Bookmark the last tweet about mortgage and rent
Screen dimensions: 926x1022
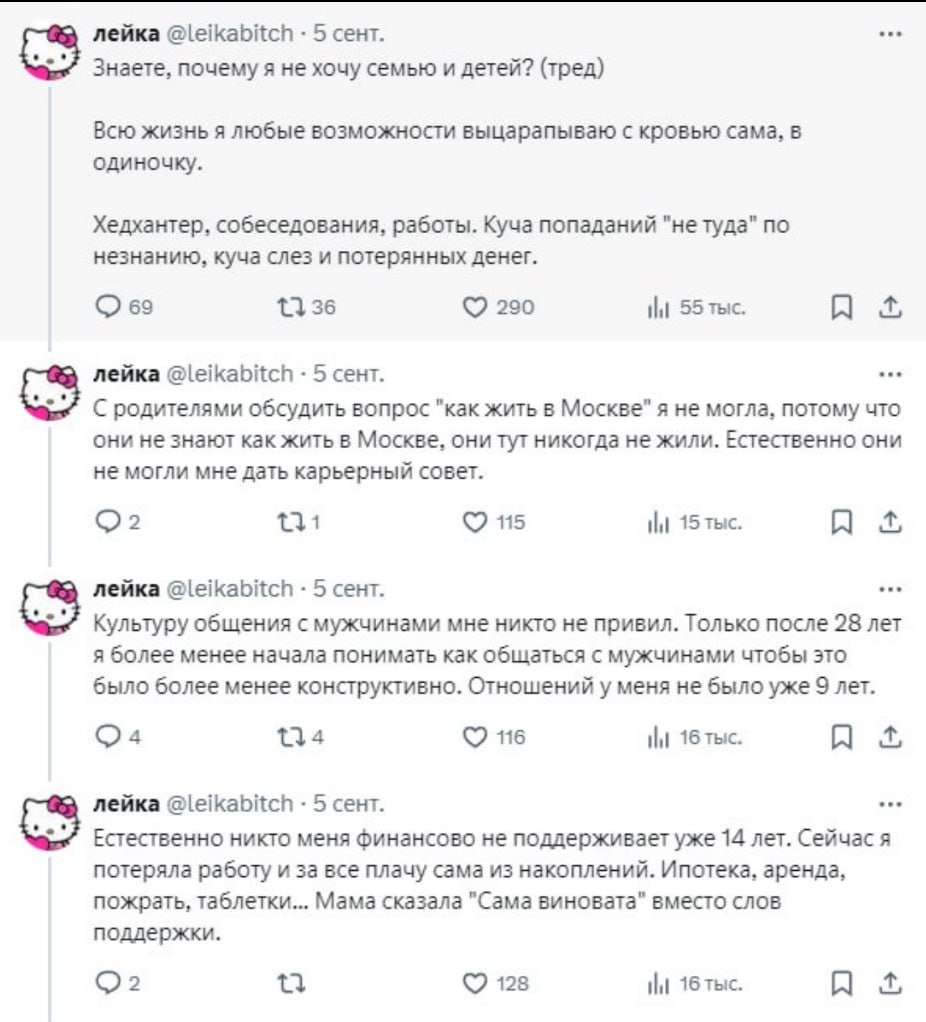pos(842,984)
